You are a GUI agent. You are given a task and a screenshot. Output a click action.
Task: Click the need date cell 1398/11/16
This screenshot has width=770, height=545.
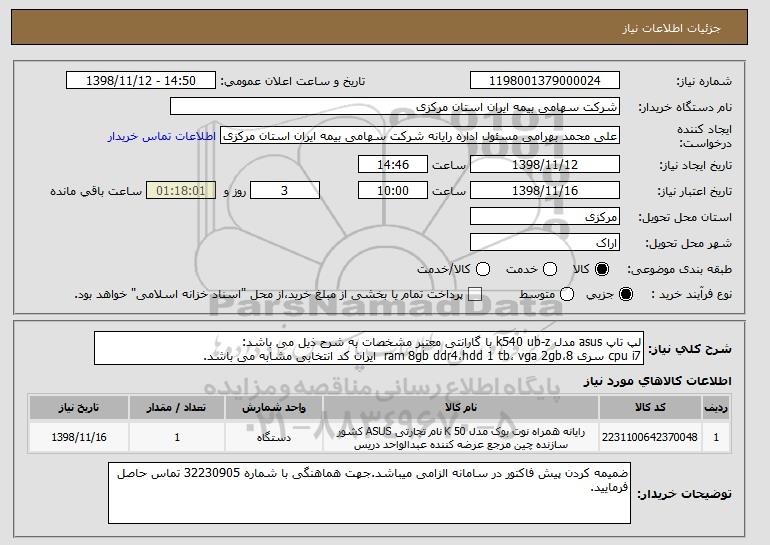79,437
